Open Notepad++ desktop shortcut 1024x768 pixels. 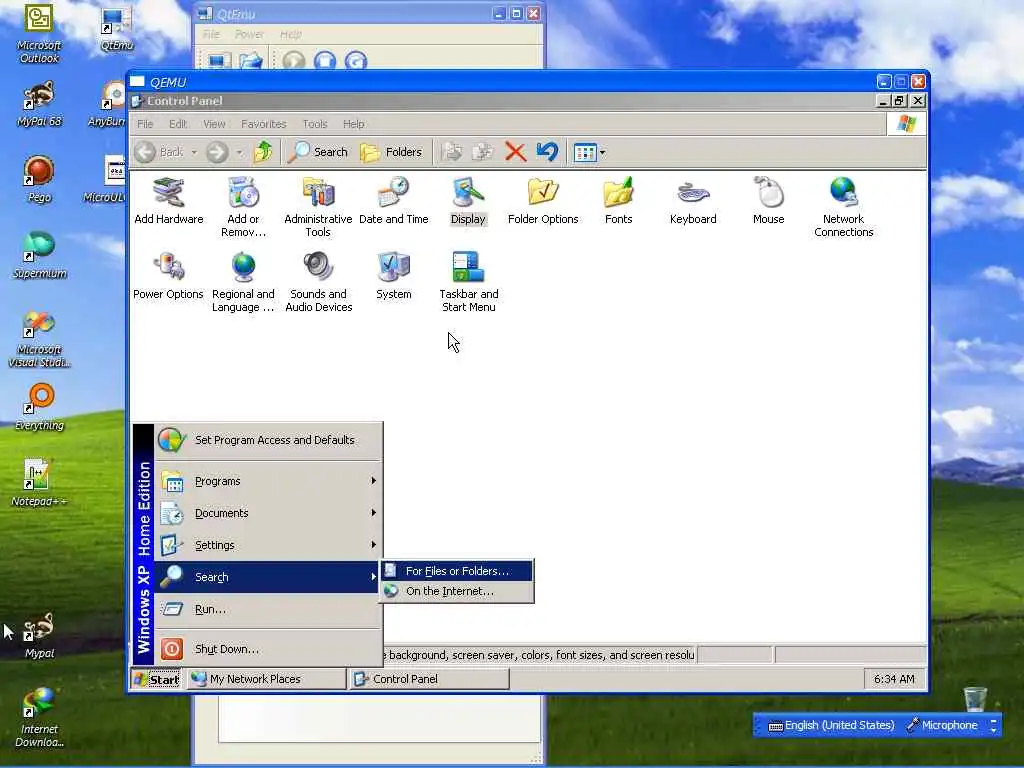[39, 483]
